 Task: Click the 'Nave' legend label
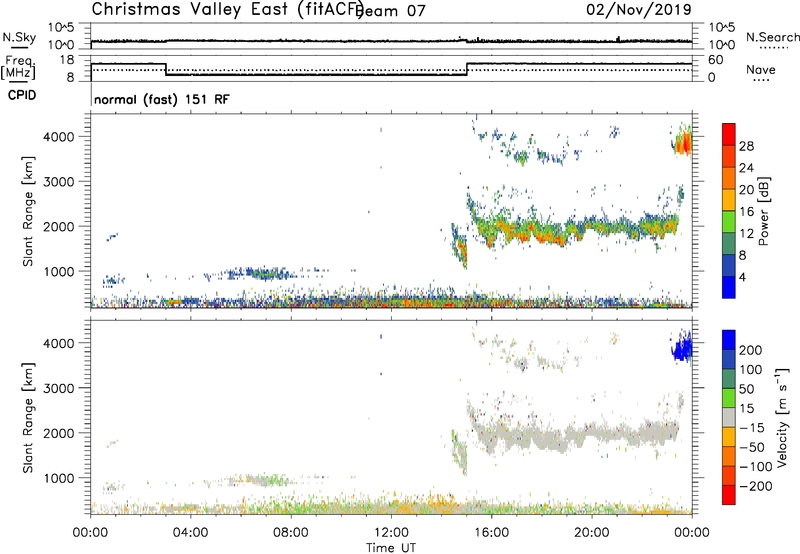pos(761,69)
